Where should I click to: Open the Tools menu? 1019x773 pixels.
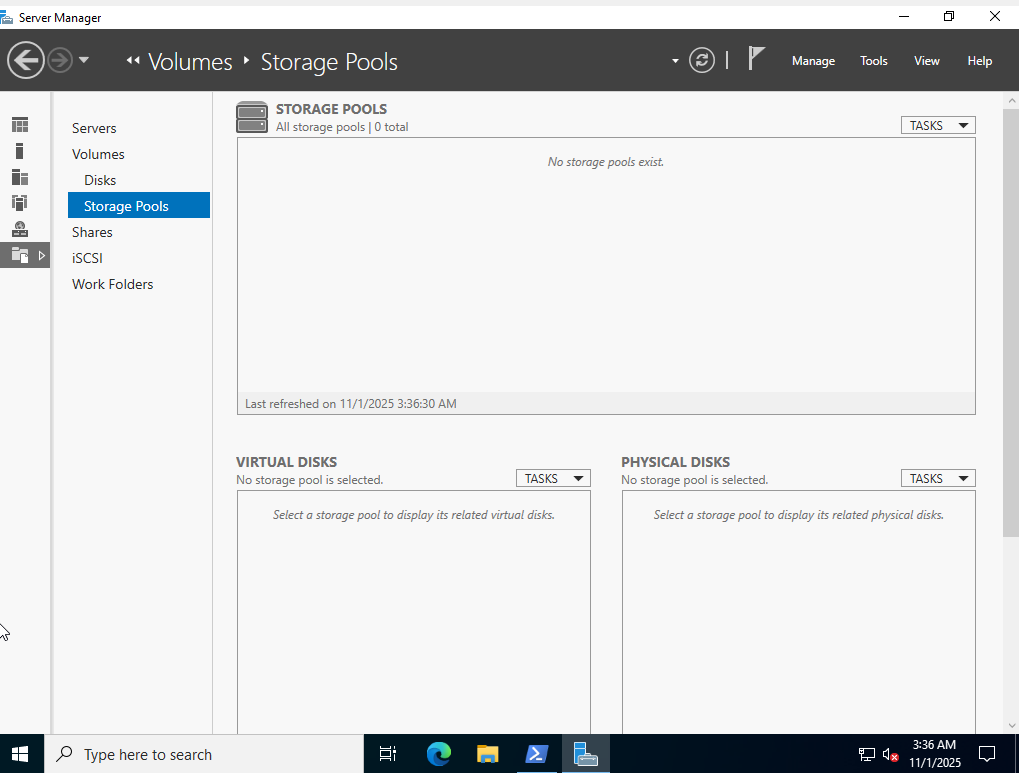(x=873, y=61)
